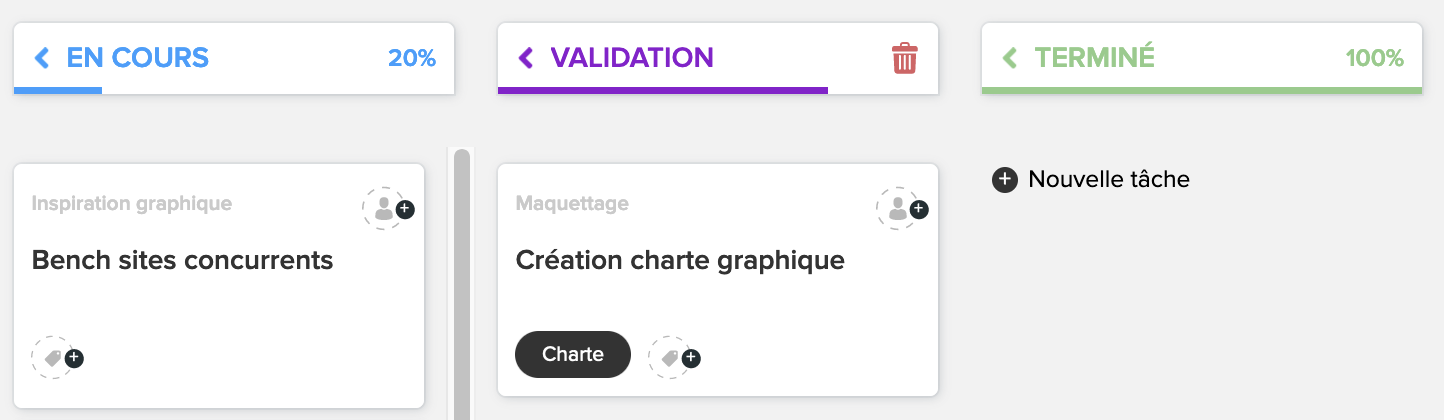Add a tag to Bench sites concurrents
The width and height of the screenshot is (1444, 420).
(58, 357)
